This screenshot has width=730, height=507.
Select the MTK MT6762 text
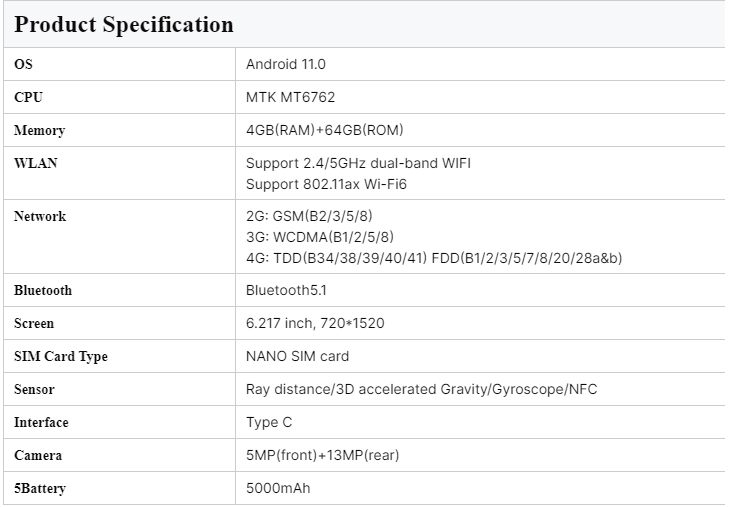tap(290, 97)
